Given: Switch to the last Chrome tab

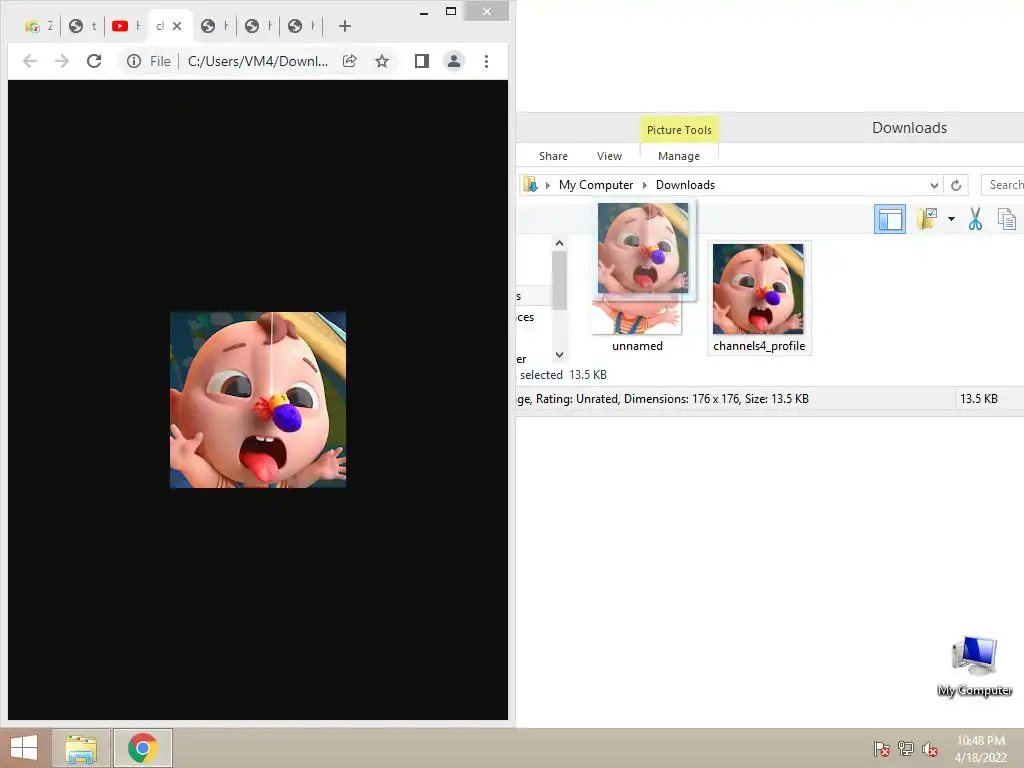Looking at the screenshot, I should 302,26.
